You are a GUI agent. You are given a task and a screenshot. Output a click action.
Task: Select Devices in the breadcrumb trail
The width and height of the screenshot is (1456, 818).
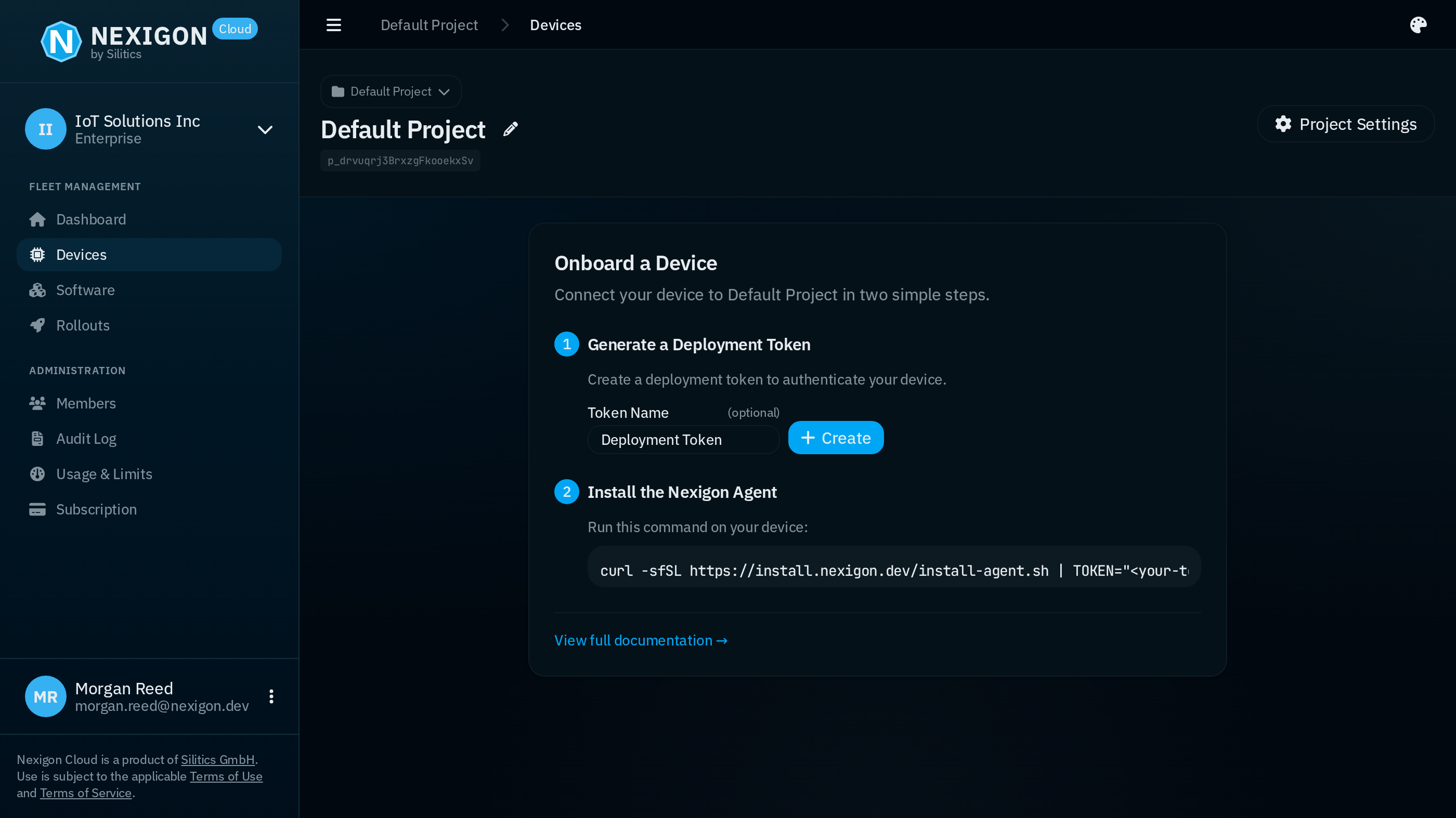(555, 24)
